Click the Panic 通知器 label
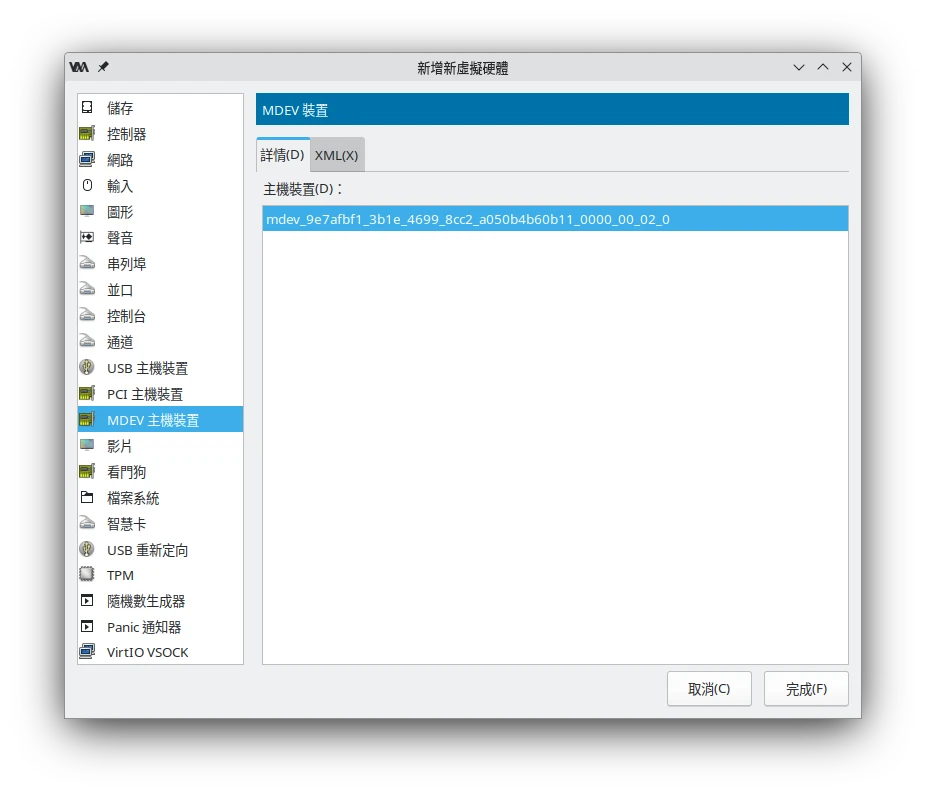The image size is (926, 795). coord(144,627)
